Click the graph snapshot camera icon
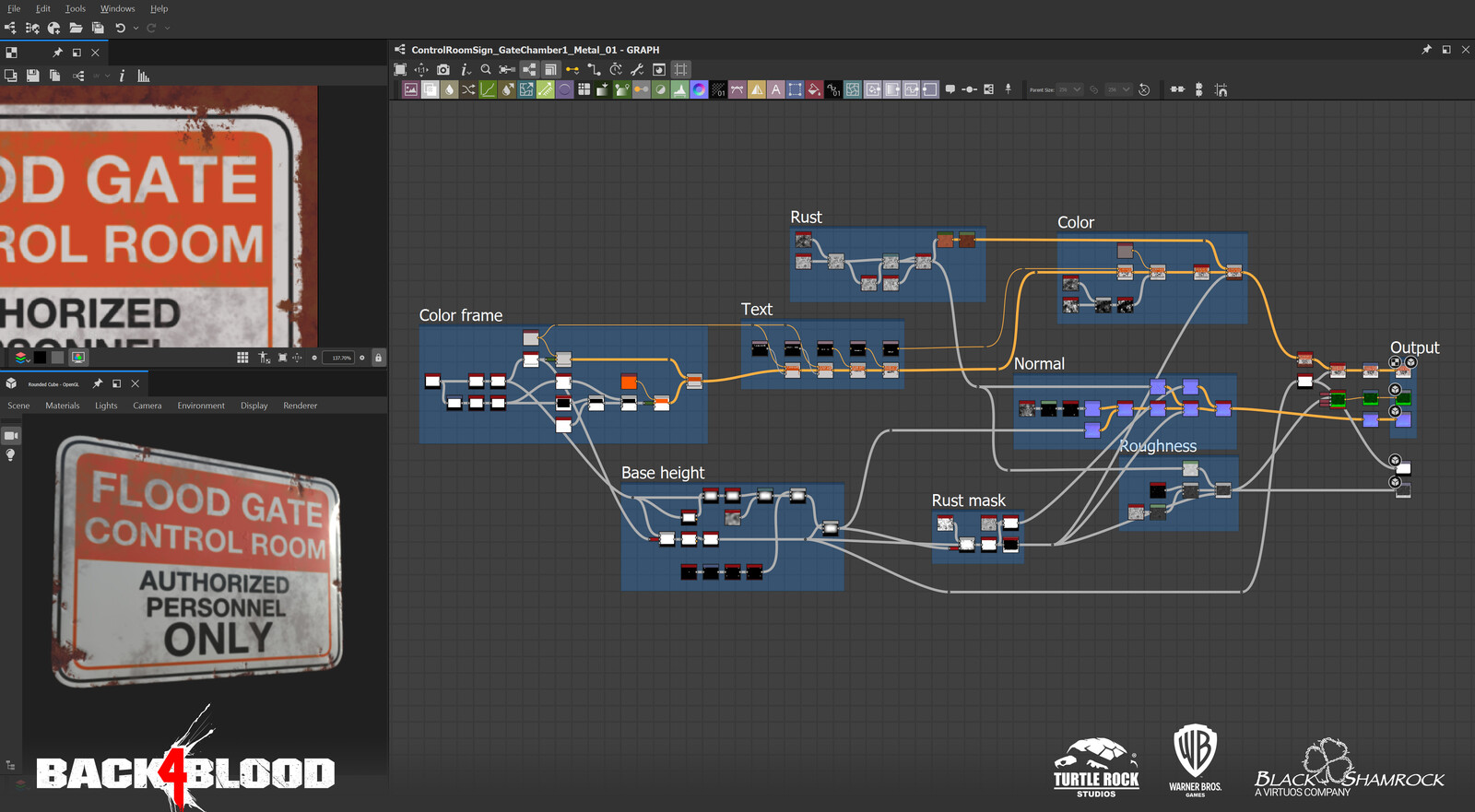Image resolution: width=1475 pixels, height=812 pixels. pyautogui.click(x=442, y=69)
